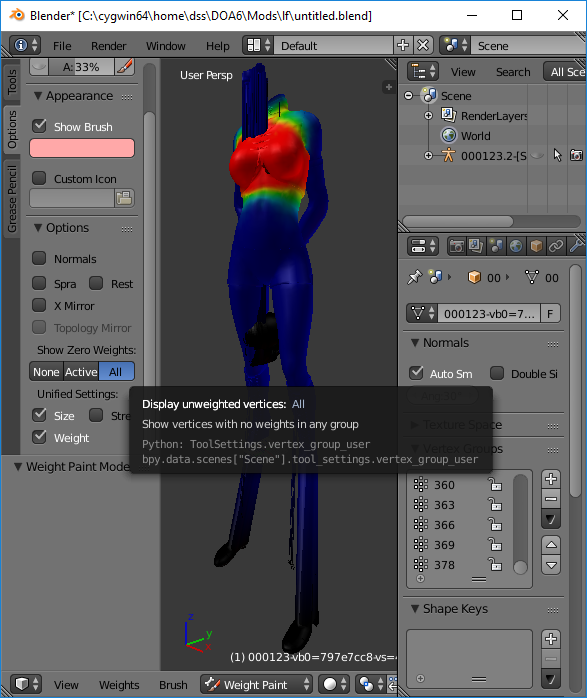587x698 pixels.
Task: Open the All Scenes display dropdown
Action: click(x=565, y=72)
